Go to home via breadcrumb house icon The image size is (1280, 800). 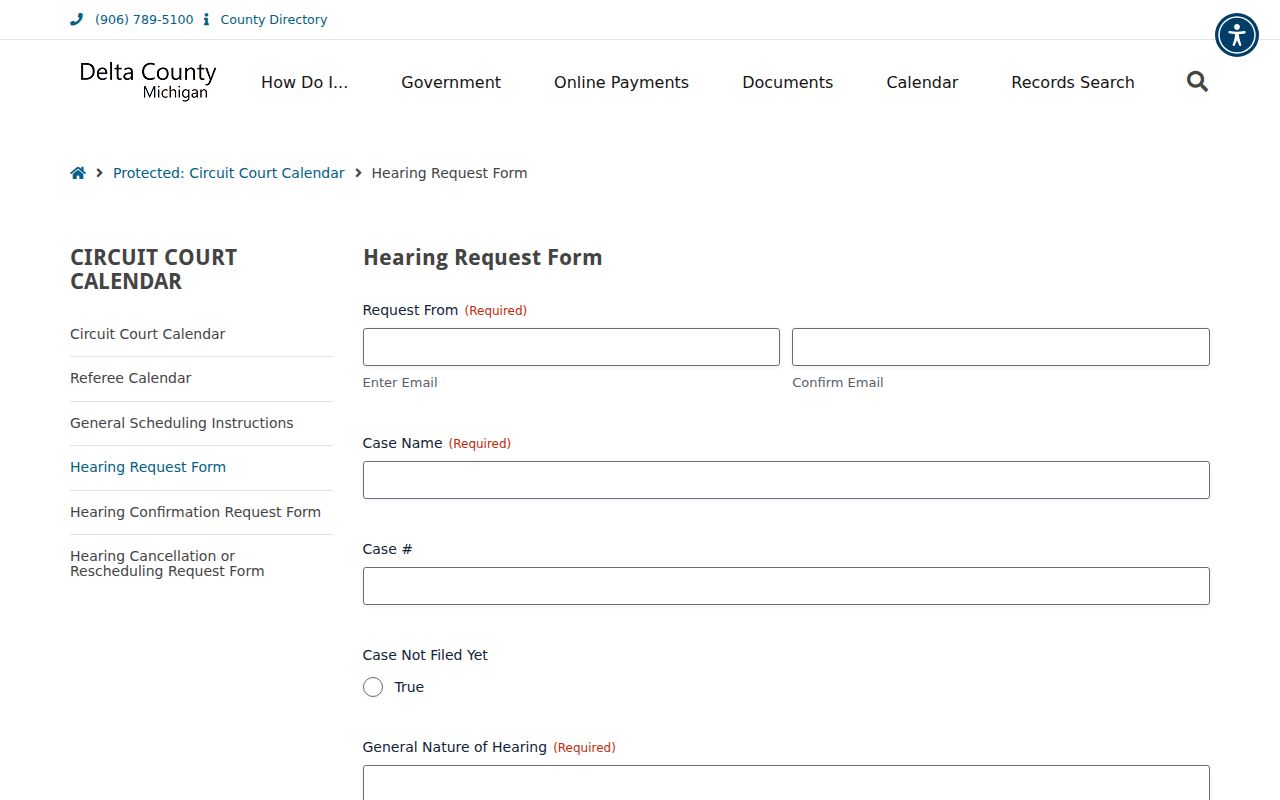pyautogui.click(x=78, y=173)
